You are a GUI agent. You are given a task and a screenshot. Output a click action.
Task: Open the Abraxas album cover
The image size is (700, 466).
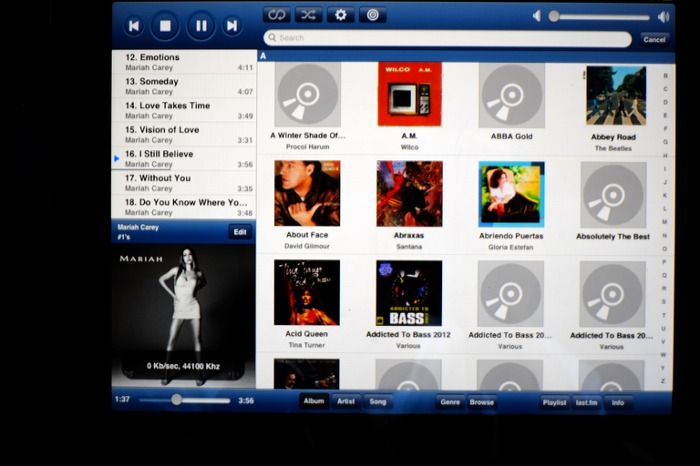coord(409,194)
